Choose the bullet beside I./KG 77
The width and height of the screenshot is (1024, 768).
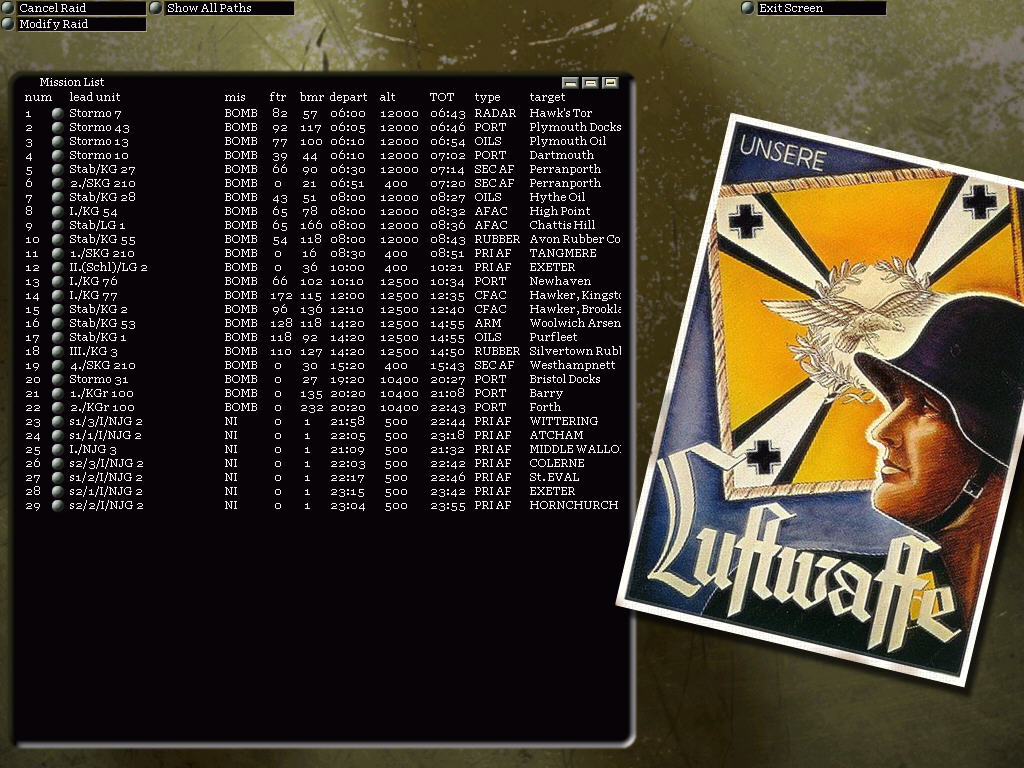[x=57, y=295]
